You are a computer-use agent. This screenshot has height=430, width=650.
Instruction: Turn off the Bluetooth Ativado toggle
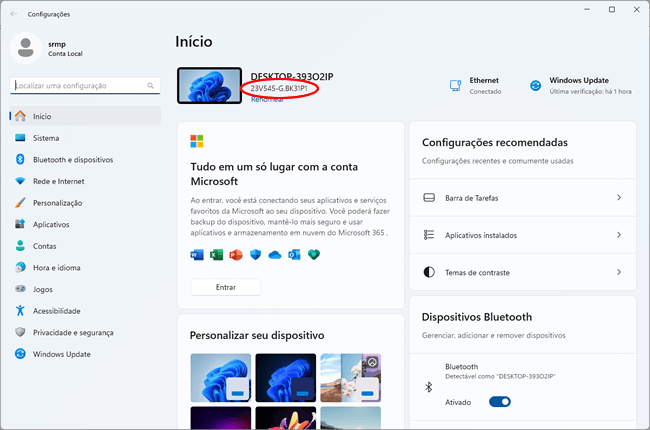click(x=500, y=402)
